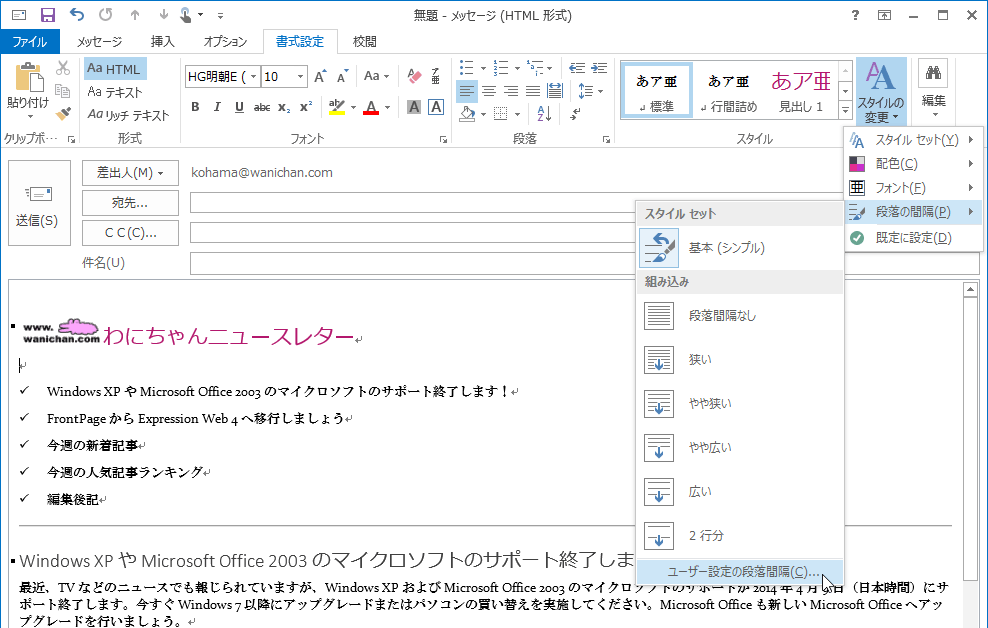Click the Shrink Font icon

(x=343, y=77)
